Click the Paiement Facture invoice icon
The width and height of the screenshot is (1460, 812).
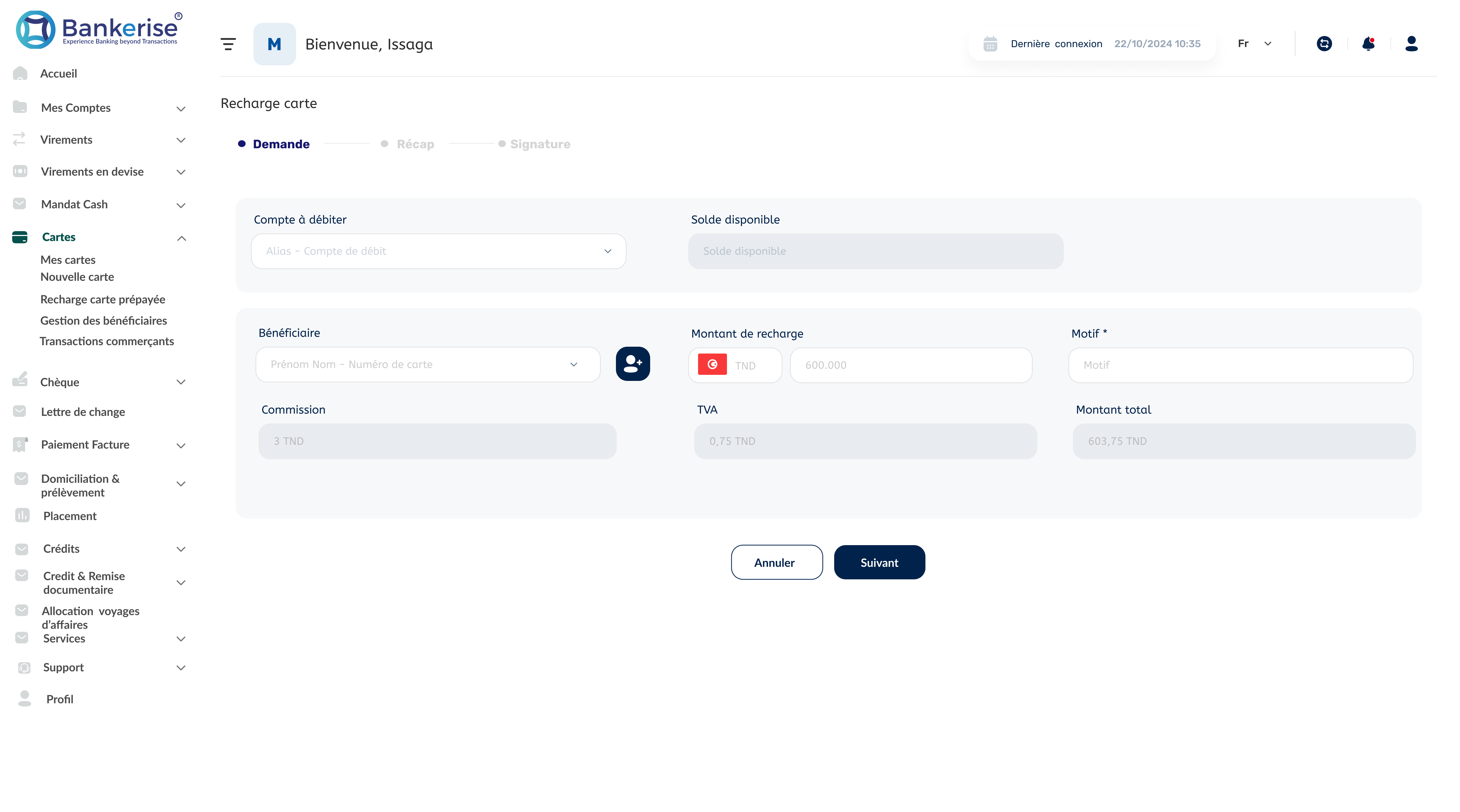tap(20, 444)
